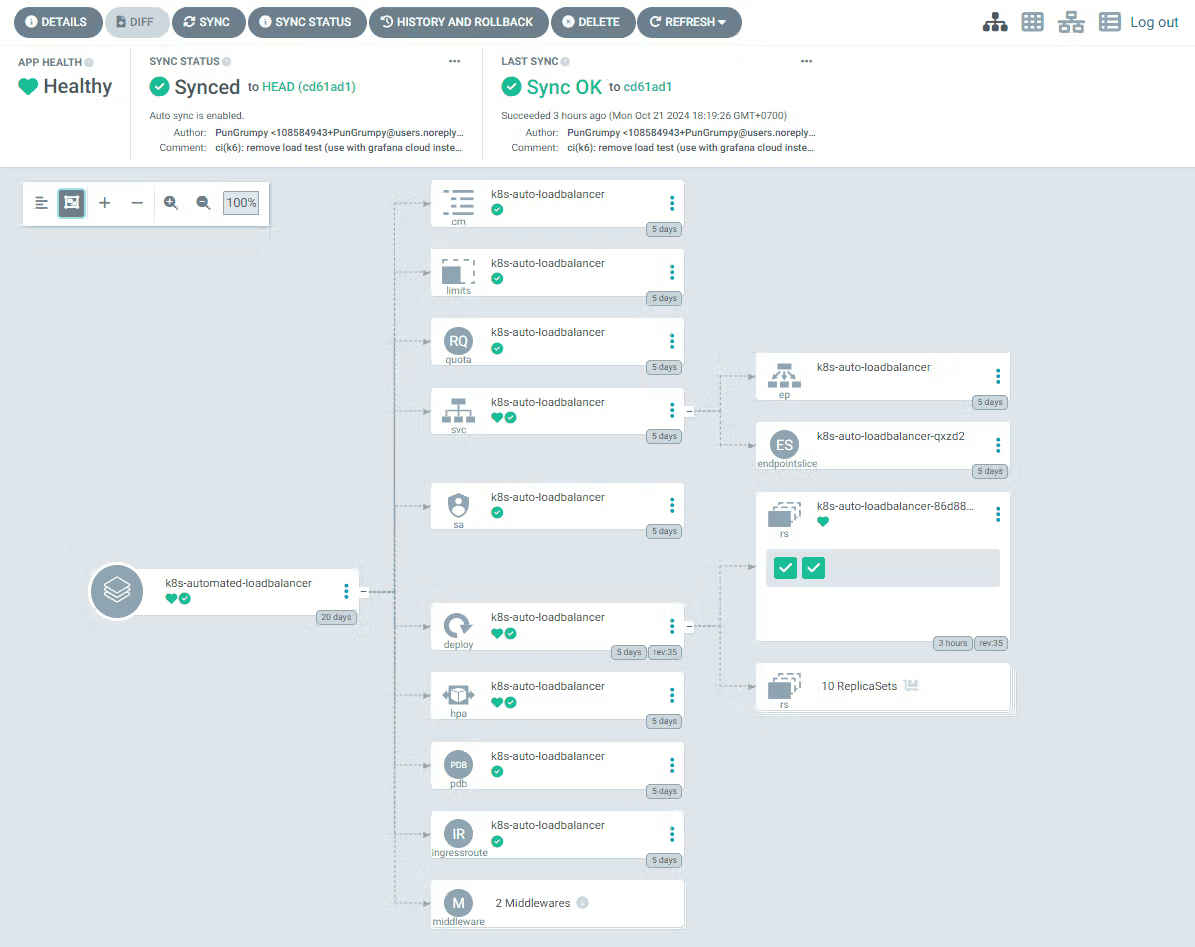Open the Refresh dropdown button
This screenshot has width=1195, height=947.
click(689, 22)
